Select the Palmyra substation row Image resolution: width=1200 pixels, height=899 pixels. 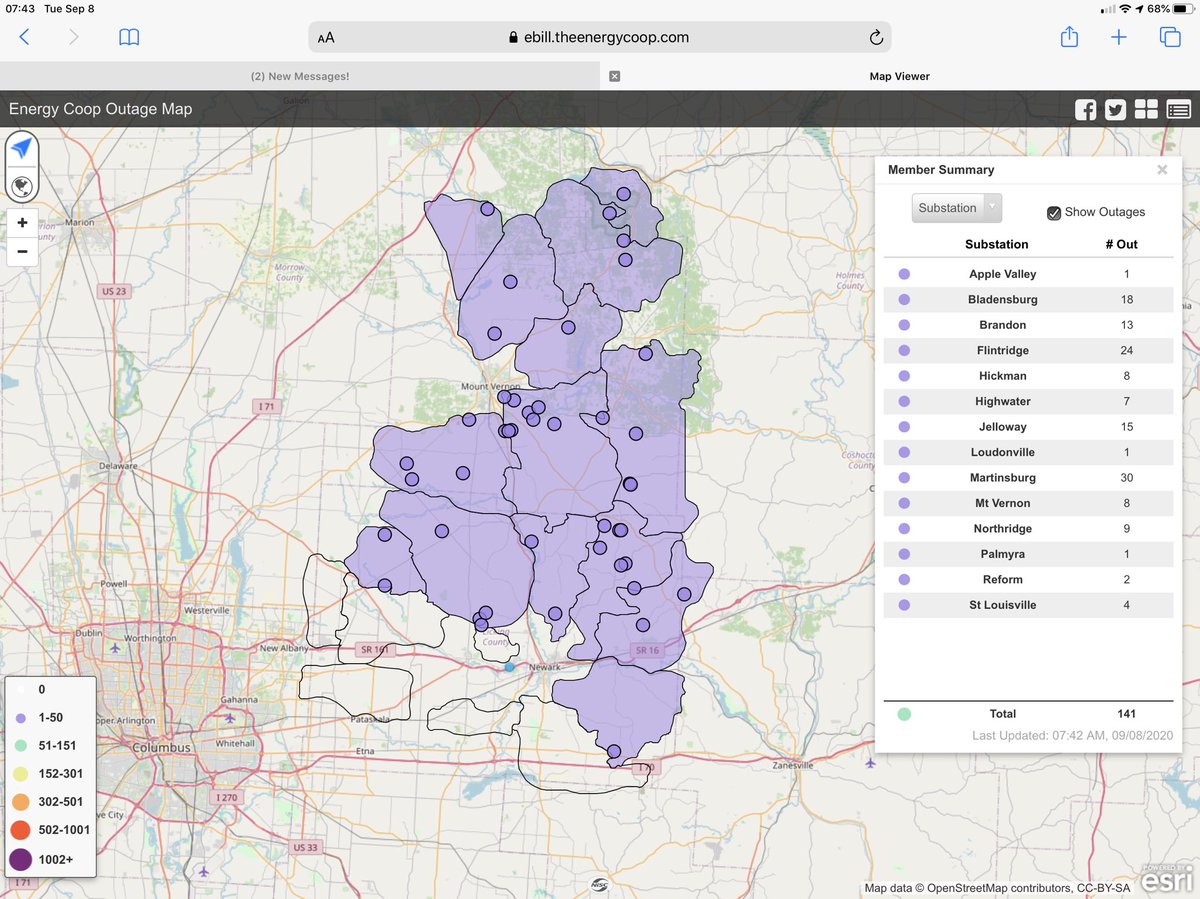point(1028,554)
